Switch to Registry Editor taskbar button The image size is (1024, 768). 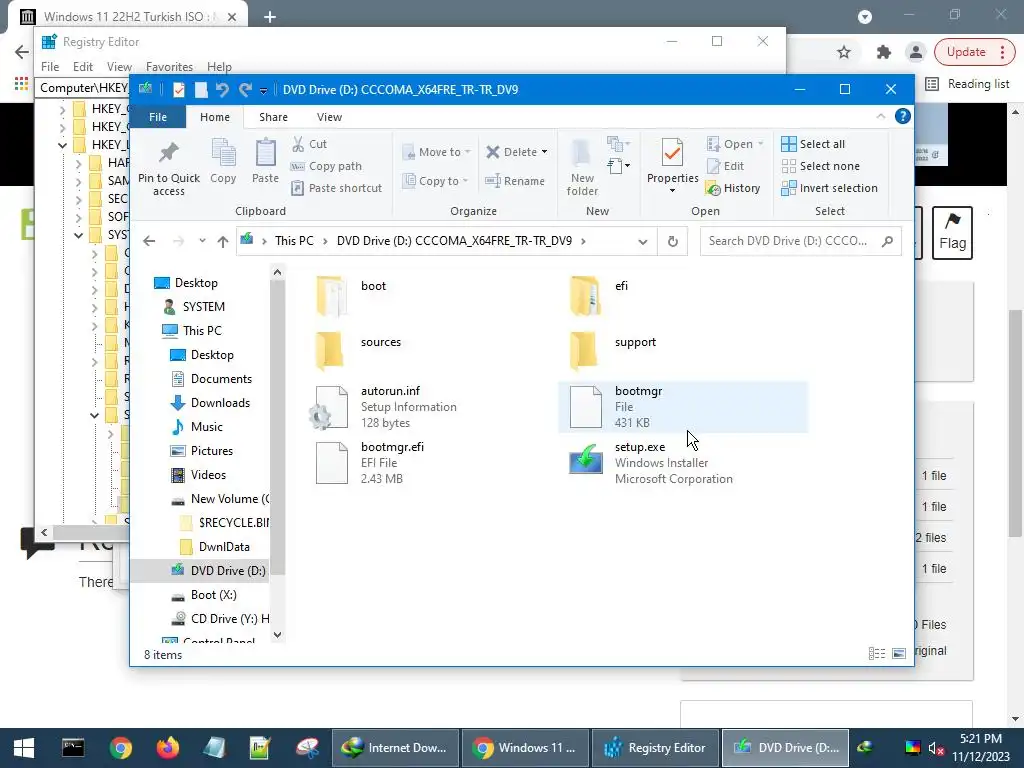coord(655,748)
